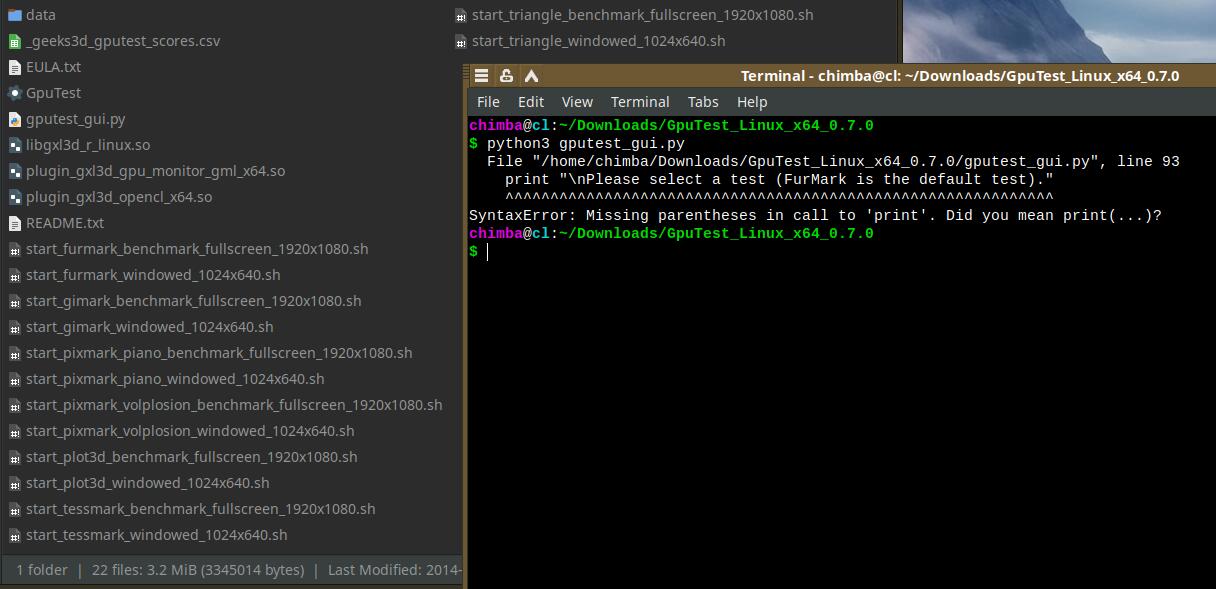Select file name start_gimark_benchmark_fullscreen_1920x1080.sh

coord(194,301)
